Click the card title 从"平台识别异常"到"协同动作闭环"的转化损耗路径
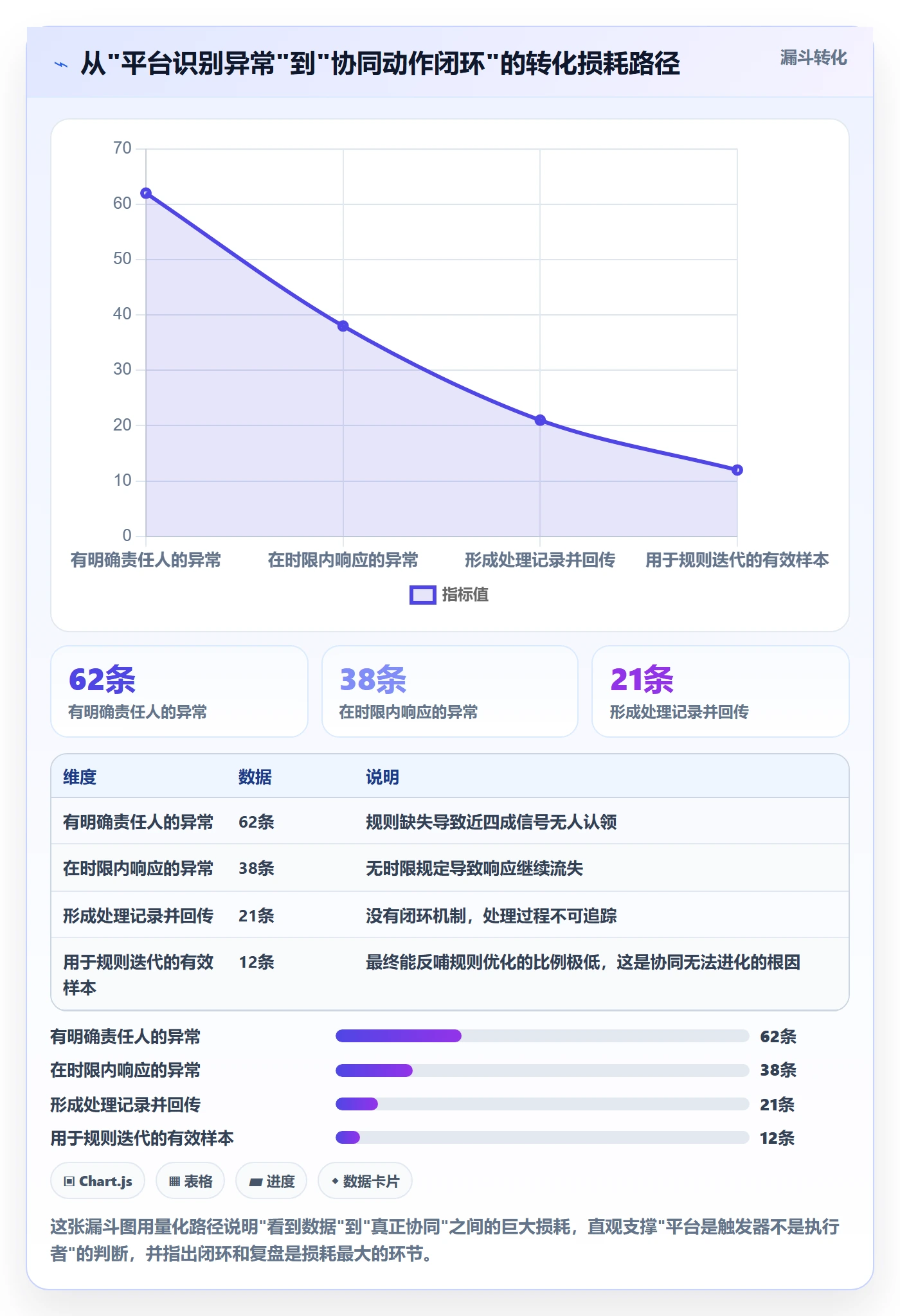Screen dimensions: 900x1316 (x=380, y=64)
